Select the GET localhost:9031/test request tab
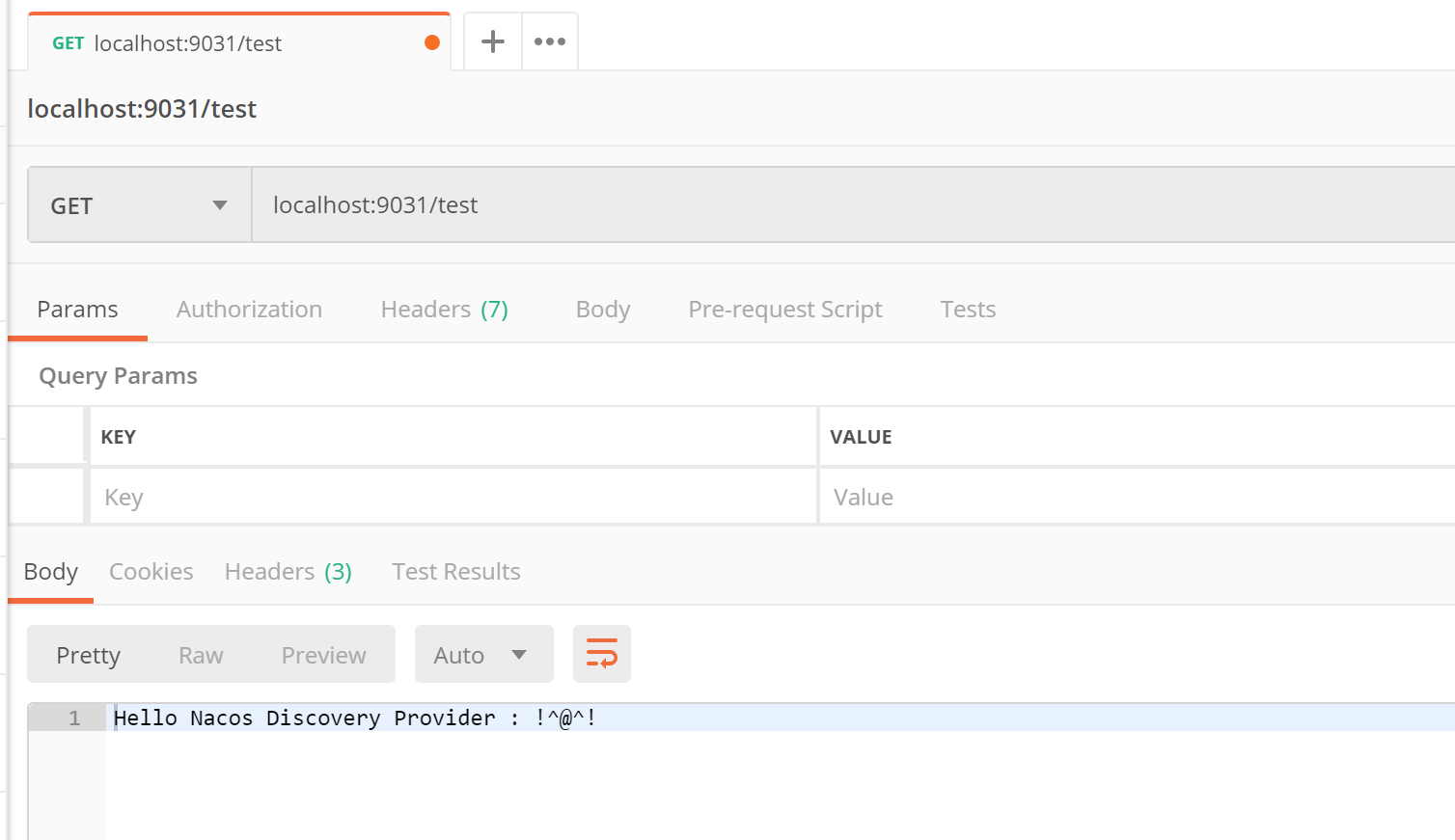The image size is (1455, 840). click(x=239, y=42)
